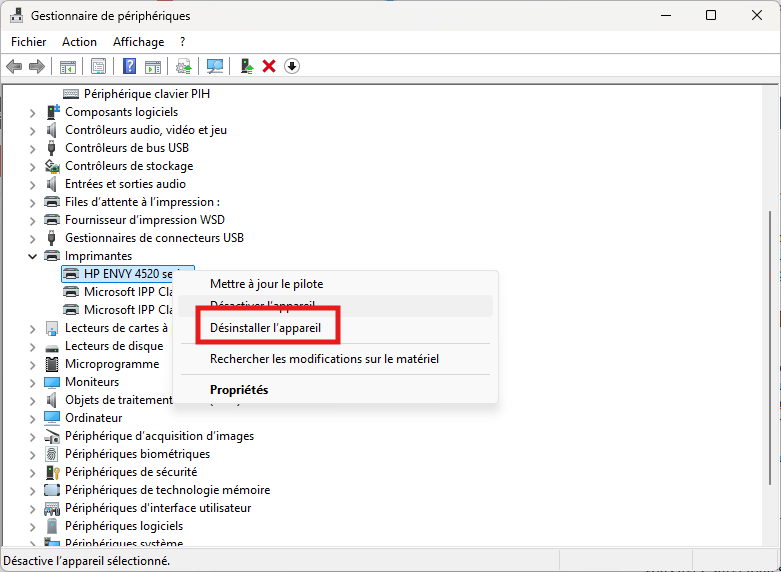Open the Action menu
Screen dimensions: 781x572
pos(79,42)
